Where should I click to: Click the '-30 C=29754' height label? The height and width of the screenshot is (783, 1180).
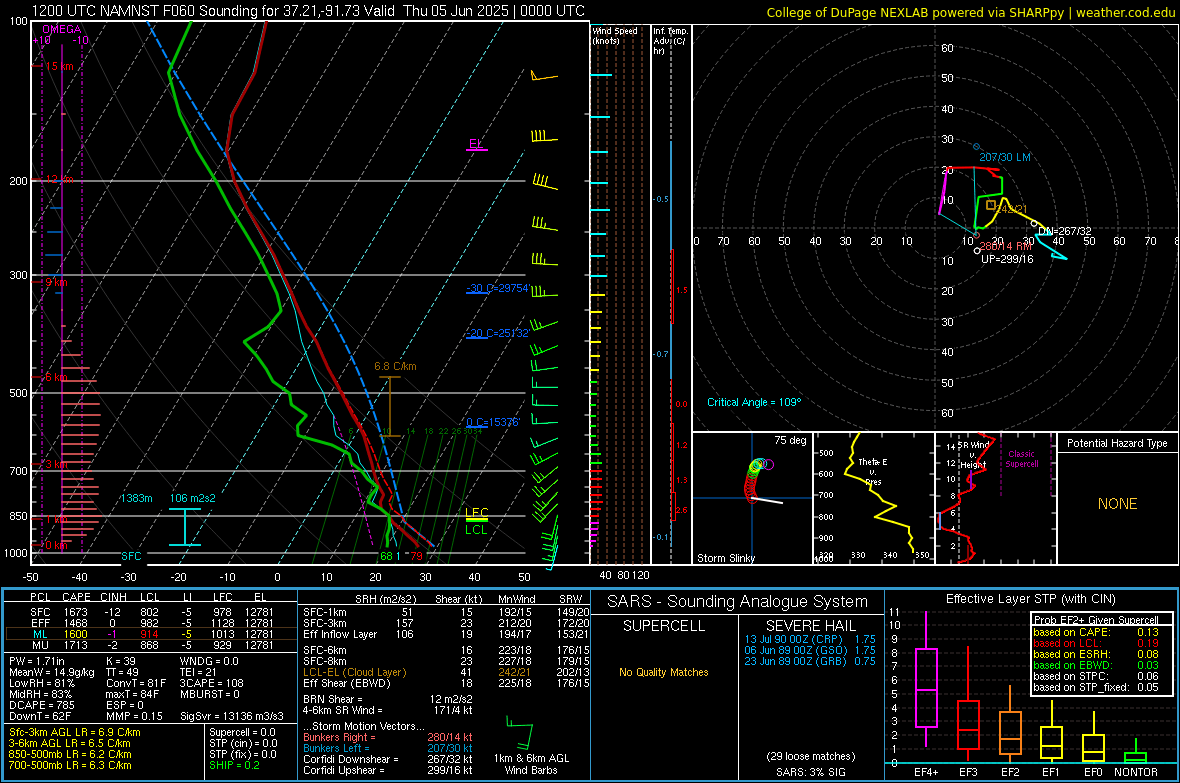(497, 288)
